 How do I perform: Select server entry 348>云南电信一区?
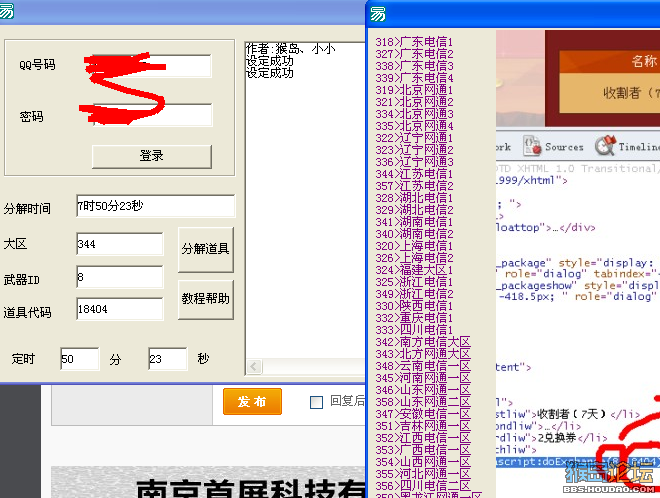(x=423, y=366)
